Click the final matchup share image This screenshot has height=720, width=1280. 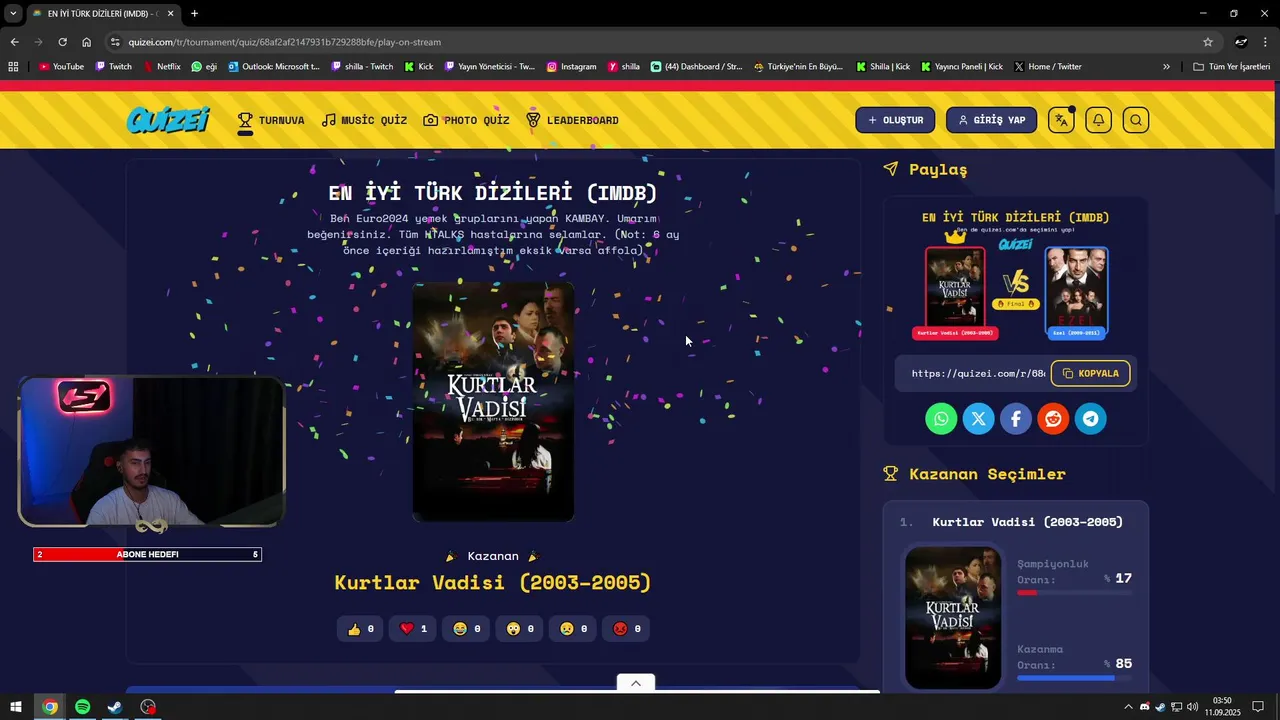[x=1015, y=274]
